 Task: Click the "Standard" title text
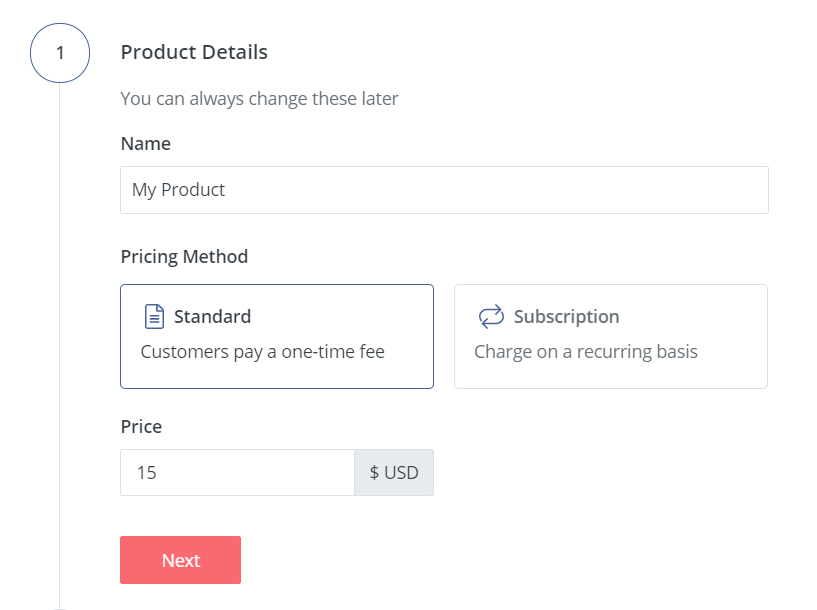212,317
